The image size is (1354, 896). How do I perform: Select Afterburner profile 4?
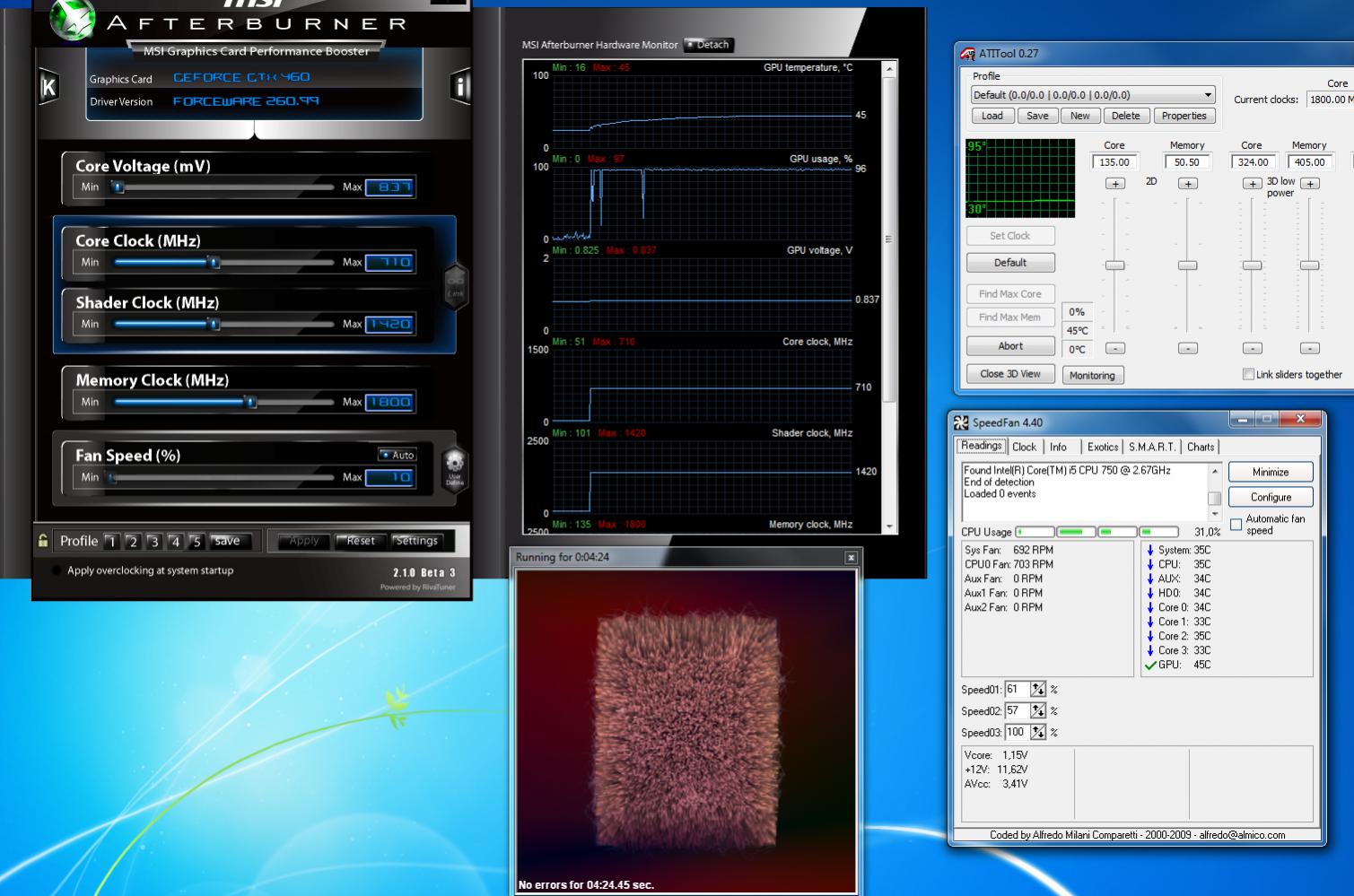(176, 542)
